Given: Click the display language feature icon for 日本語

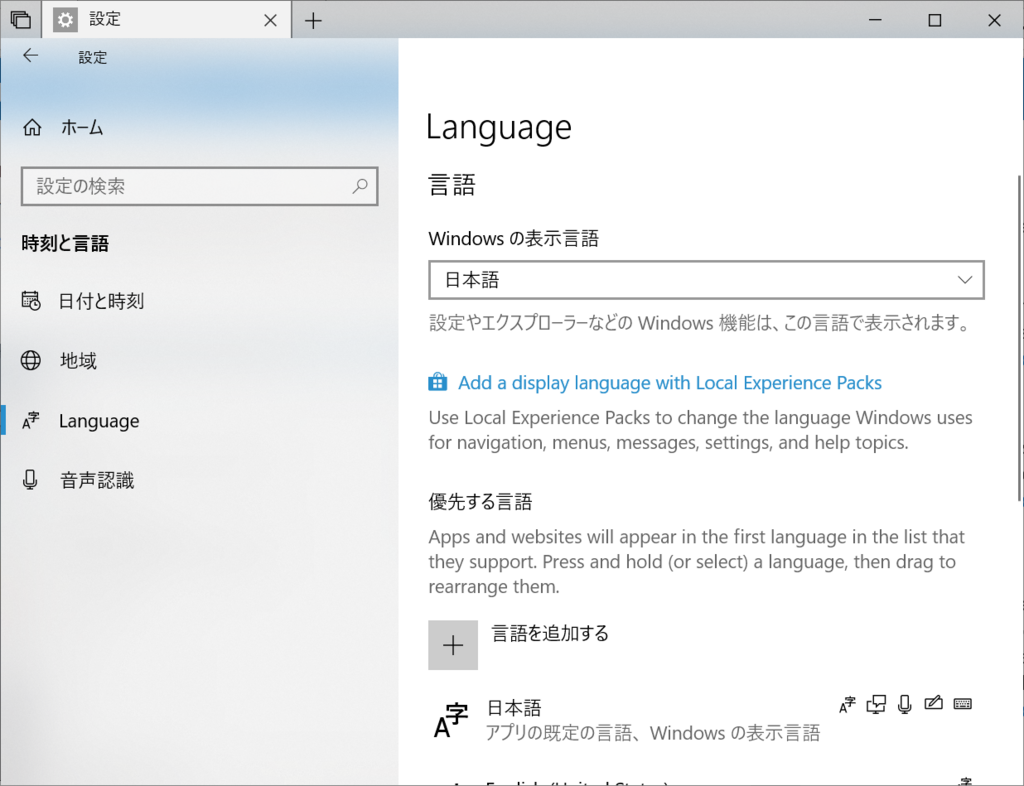Looking at the screenshot, I should click(x=847, y=704).
